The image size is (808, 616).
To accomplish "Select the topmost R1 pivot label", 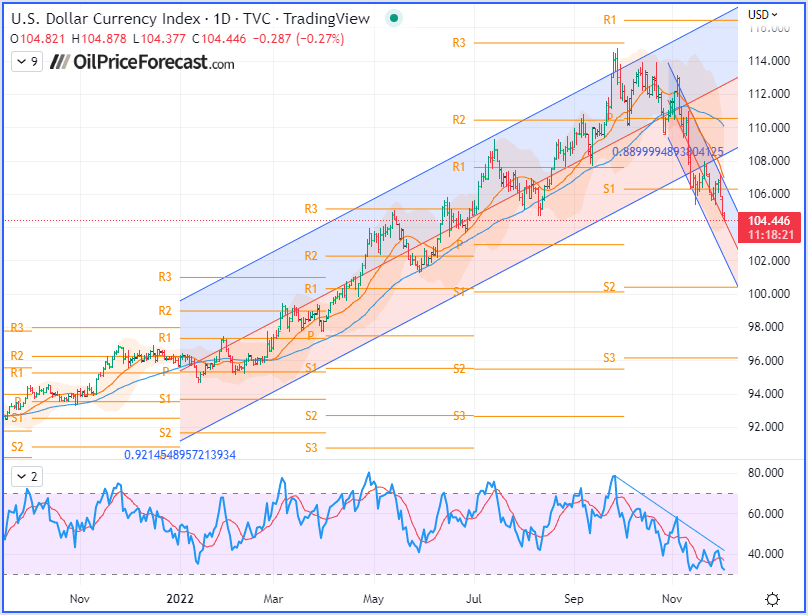I will [608, 18].
